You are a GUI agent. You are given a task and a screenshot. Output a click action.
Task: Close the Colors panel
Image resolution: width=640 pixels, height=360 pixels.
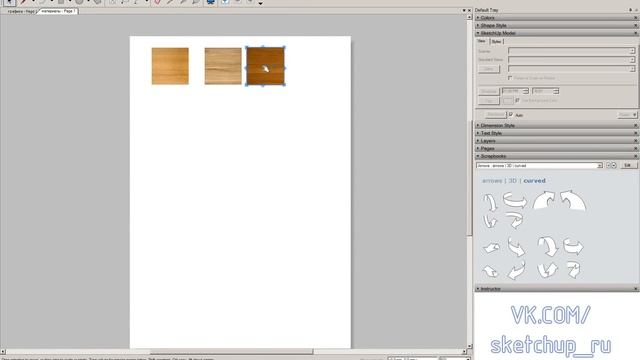point(636,18)
